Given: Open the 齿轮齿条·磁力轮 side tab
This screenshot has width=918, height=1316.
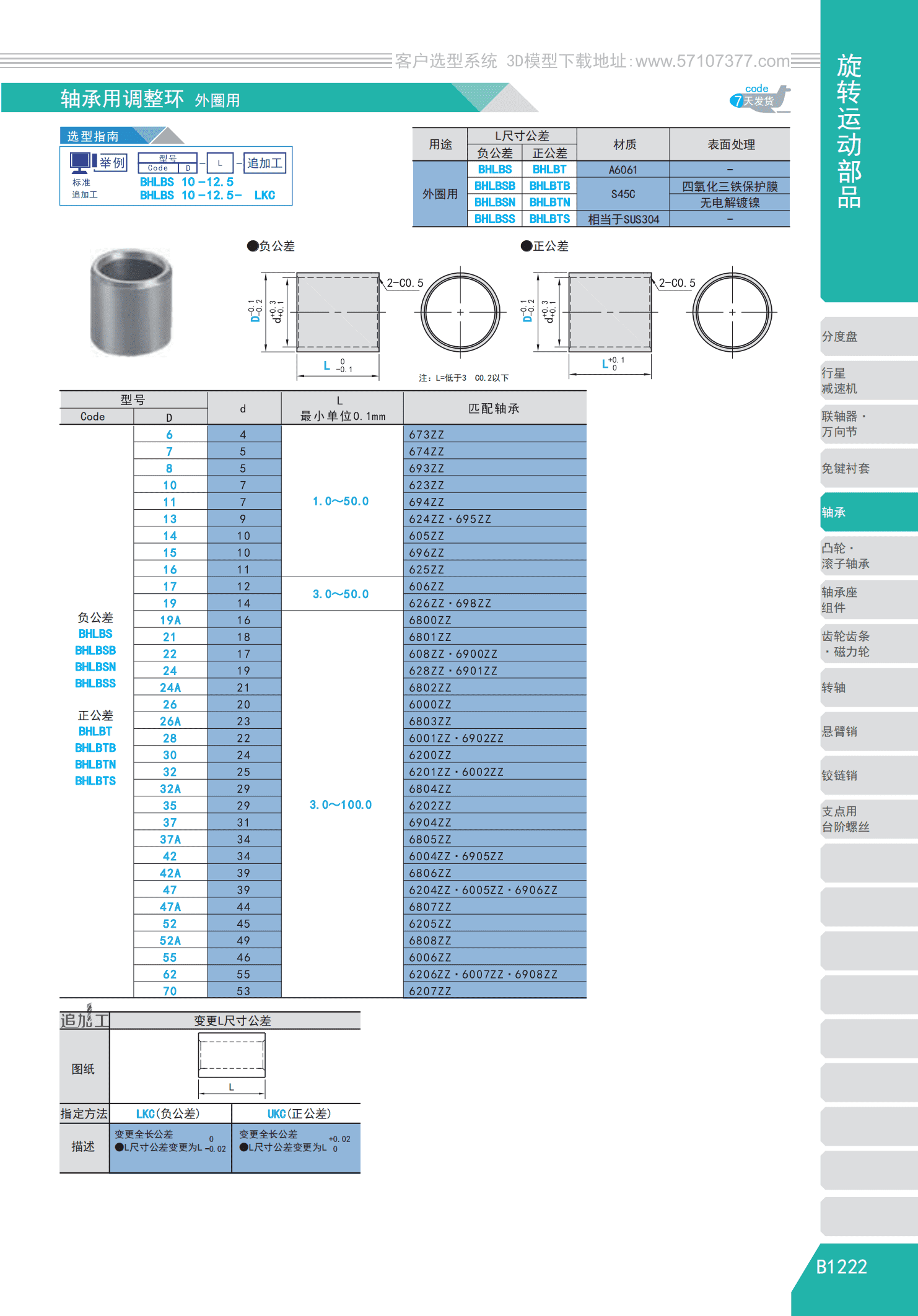Looking at the screenshot, I should coord(868,643).
